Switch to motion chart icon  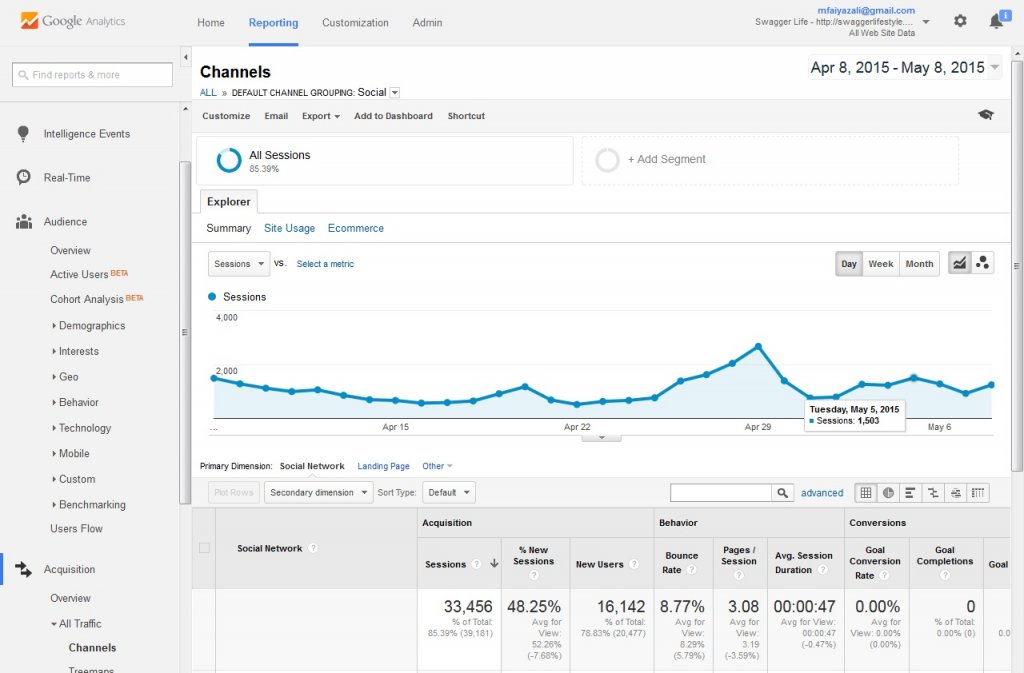[982, 264]
